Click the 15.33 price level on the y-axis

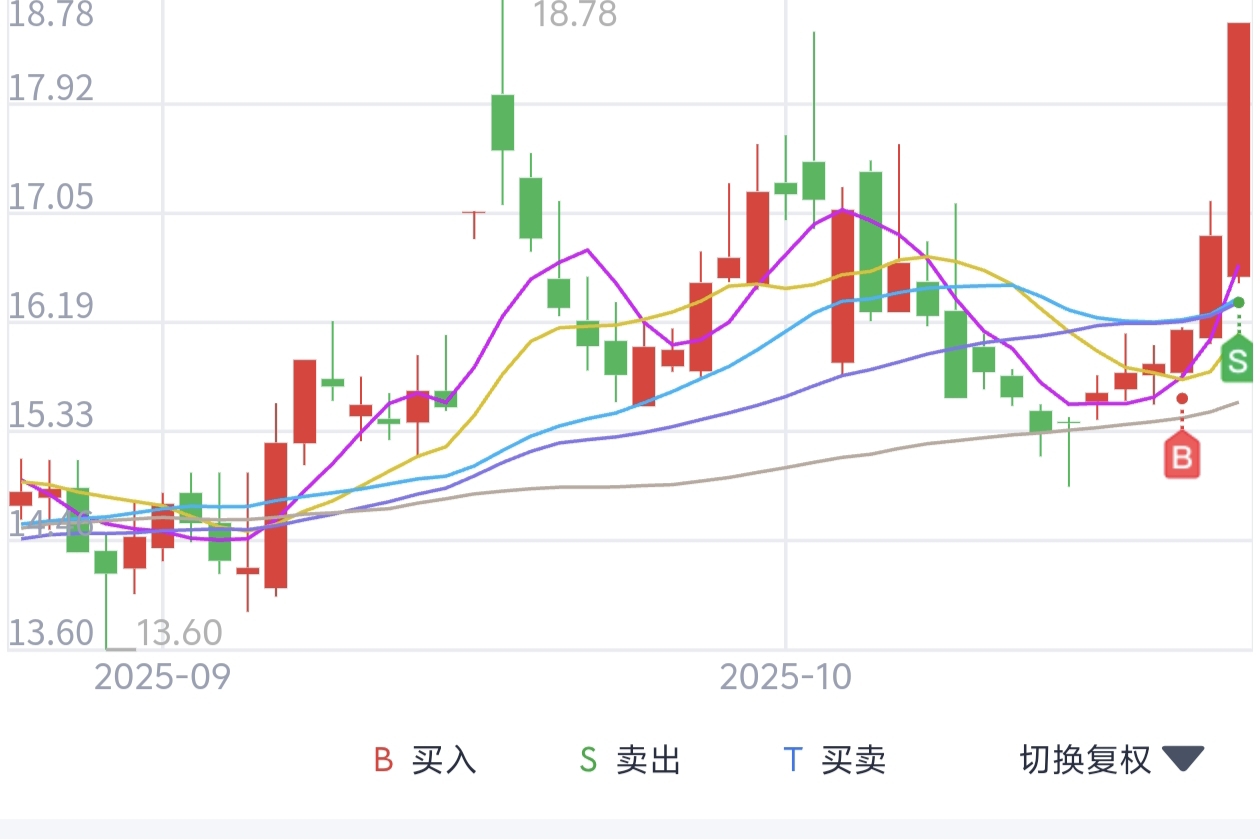tap(51, 415)
